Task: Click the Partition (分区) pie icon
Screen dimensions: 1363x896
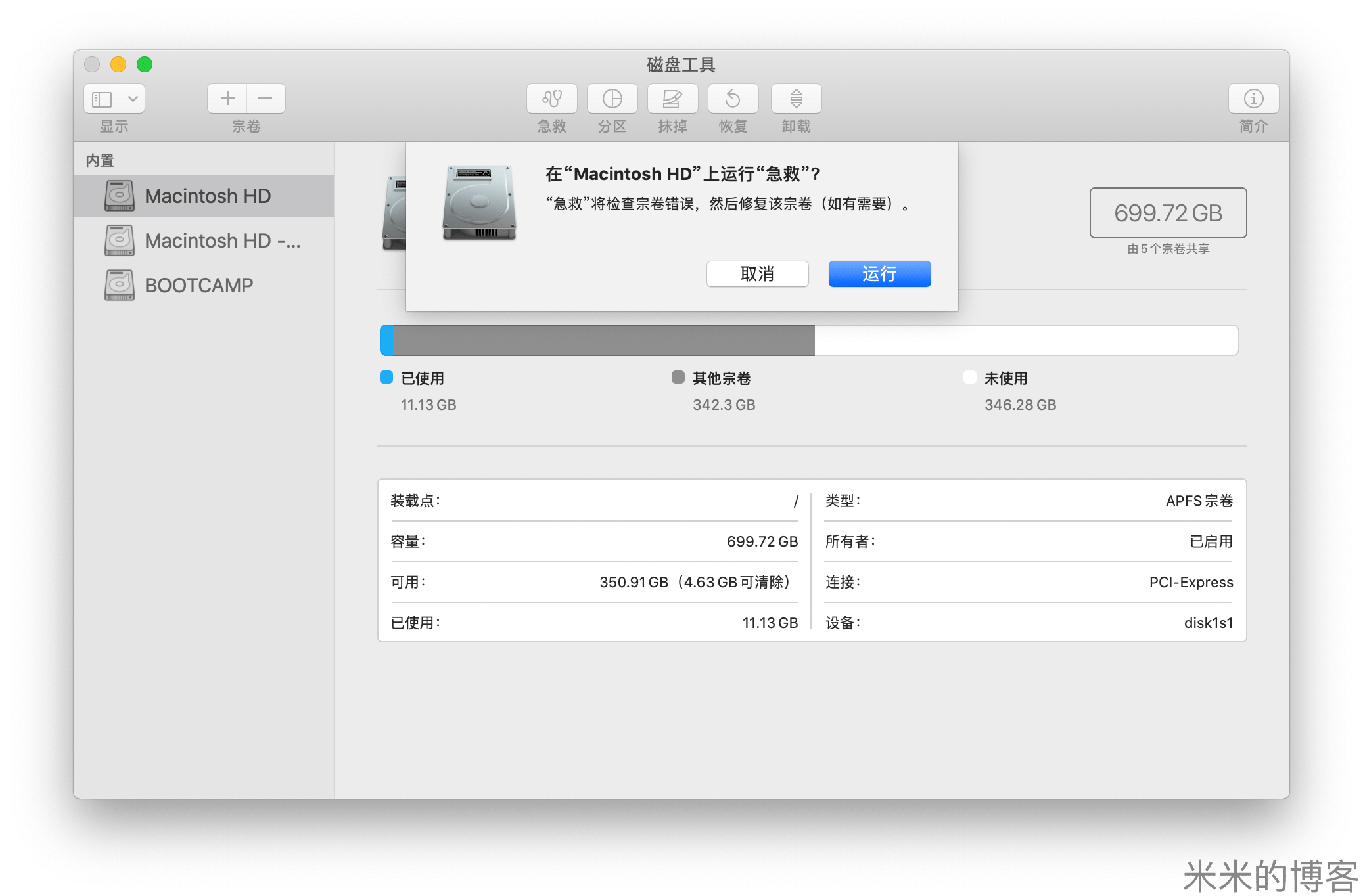Action: [612, 99]
